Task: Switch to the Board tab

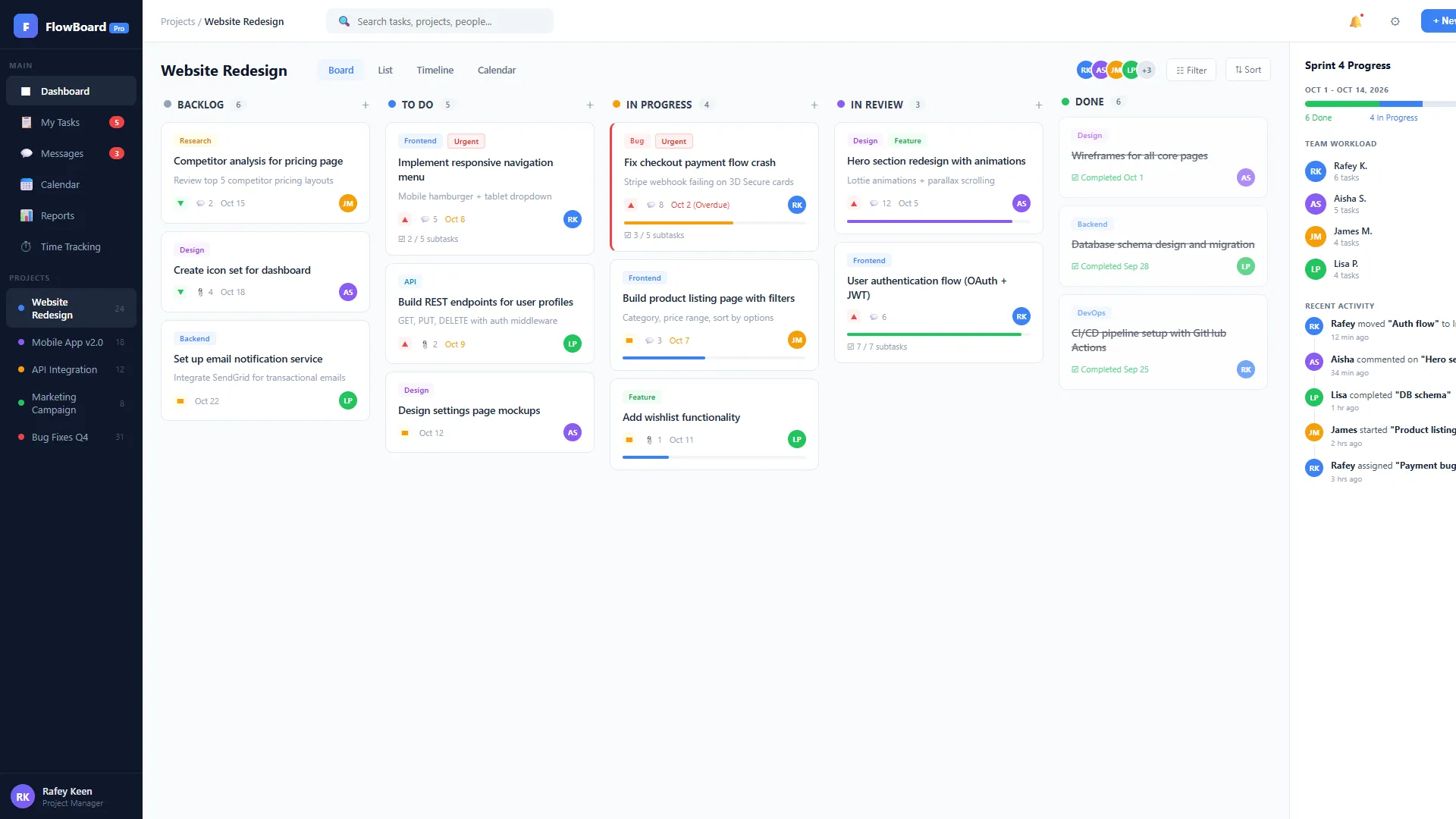Action: coord(340,70)
